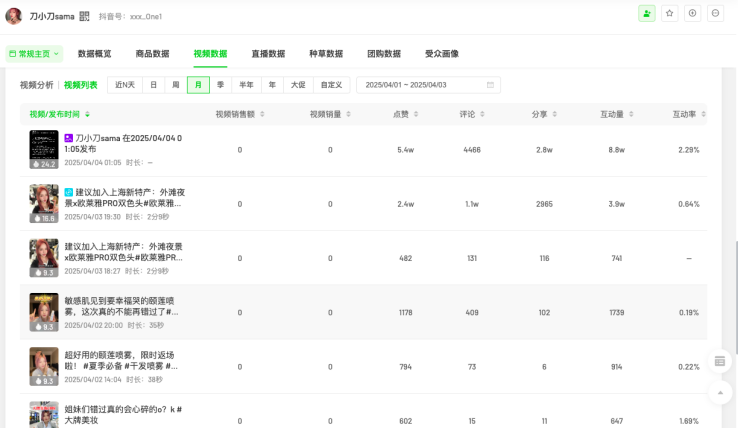
Task: Click the 抖音号 xxx_One1 text
Action: [x=130, y=16]
